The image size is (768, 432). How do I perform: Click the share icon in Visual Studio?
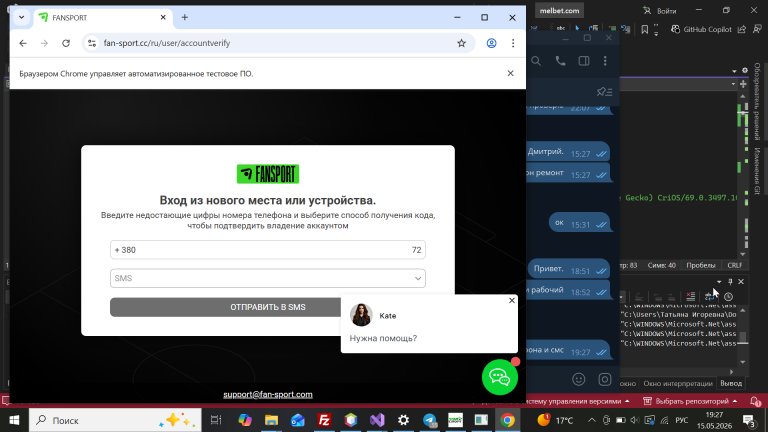coord(742,29)
